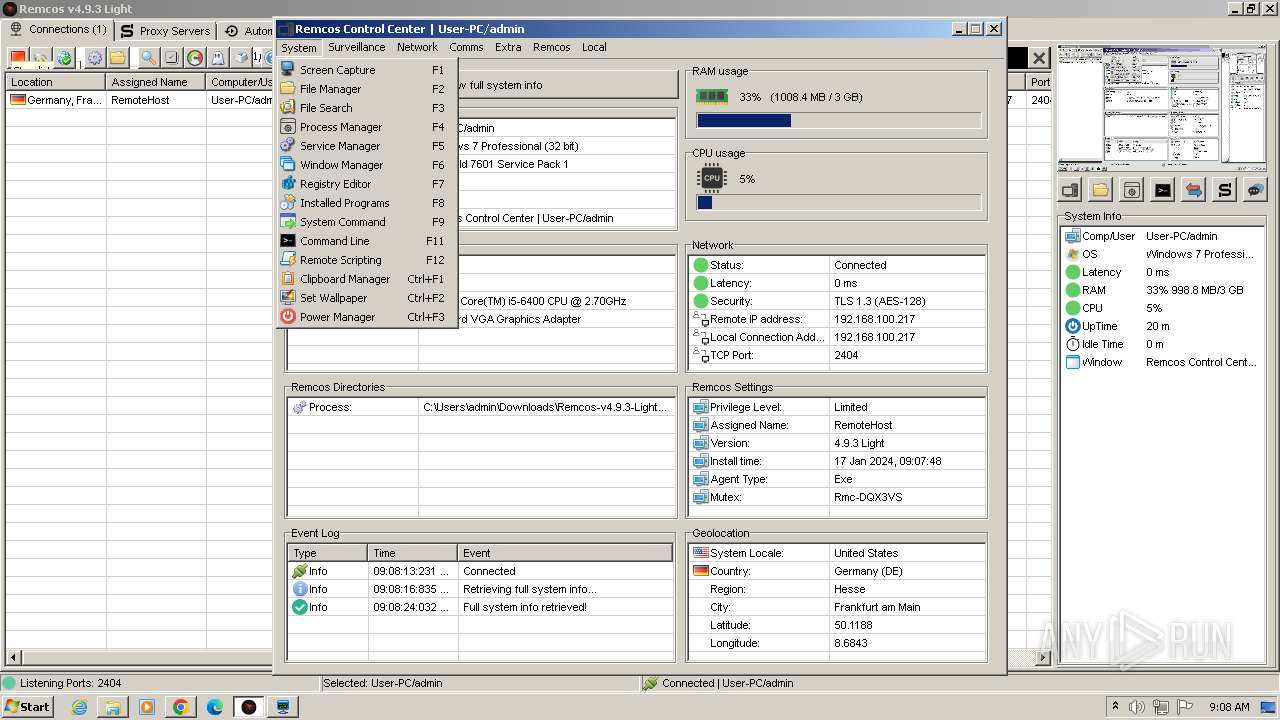Choose System Command in menu
Viewport: 1280px width, 720px height.
click(x=367, y=222)
